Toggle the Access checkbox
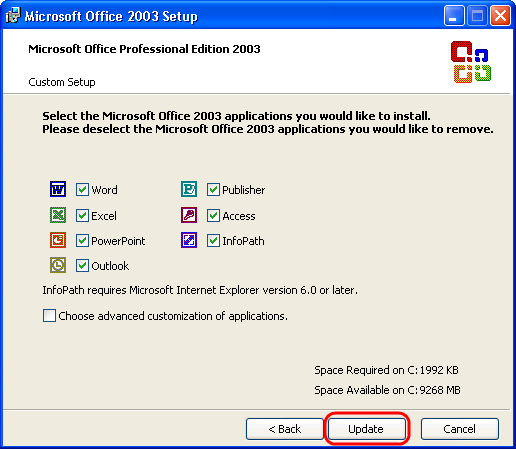This screenshot has height=449, width=516. click(x=213, y=216)
